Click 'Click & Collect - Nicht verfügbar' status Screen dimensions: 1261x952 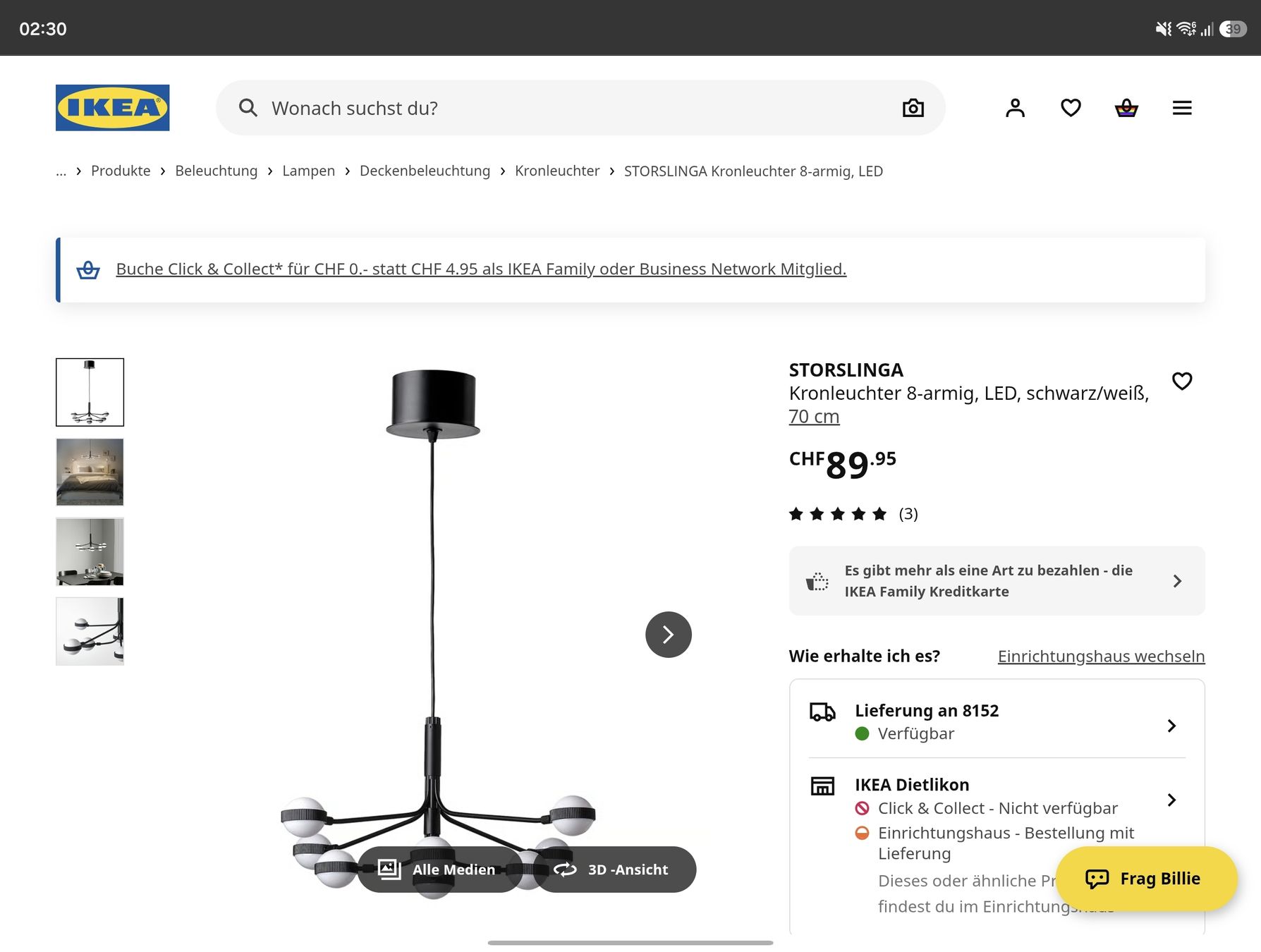pyautogui.click(x=997, y=809)
